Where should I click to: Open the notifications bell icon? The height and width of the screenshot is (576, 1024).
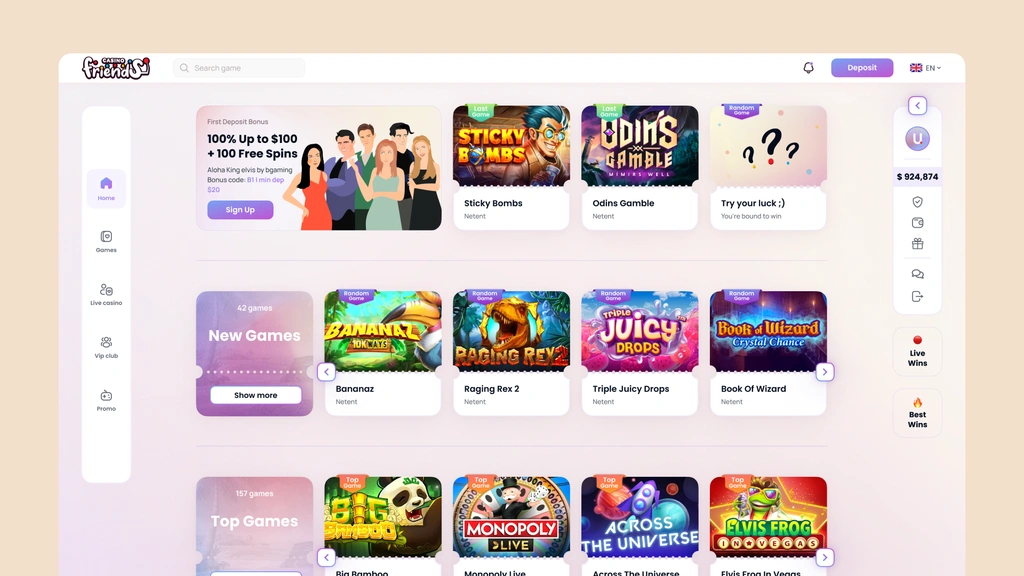(808, 68)
